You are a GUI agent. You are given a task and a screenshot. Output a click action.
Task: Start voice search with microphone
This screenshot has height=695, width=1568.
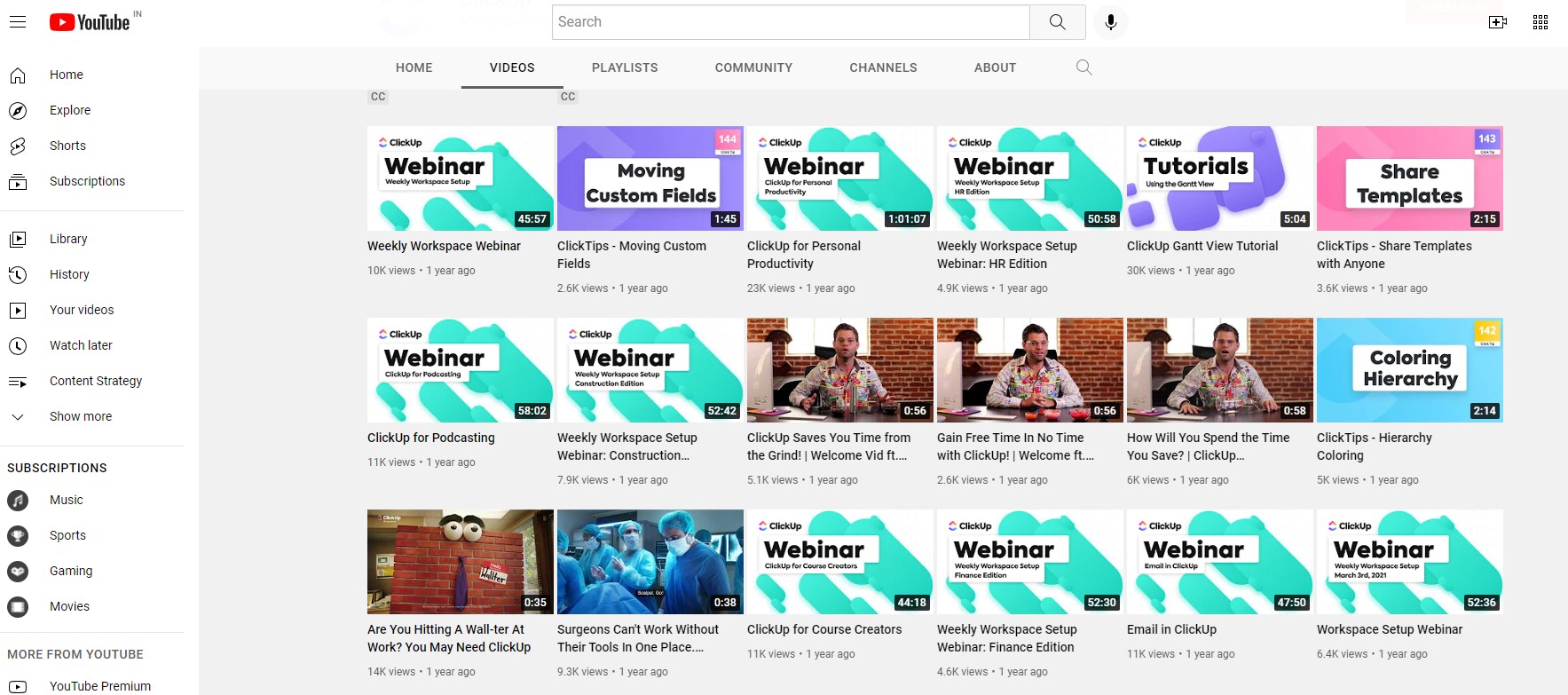pyautogui.click(x=1110, y=22)
